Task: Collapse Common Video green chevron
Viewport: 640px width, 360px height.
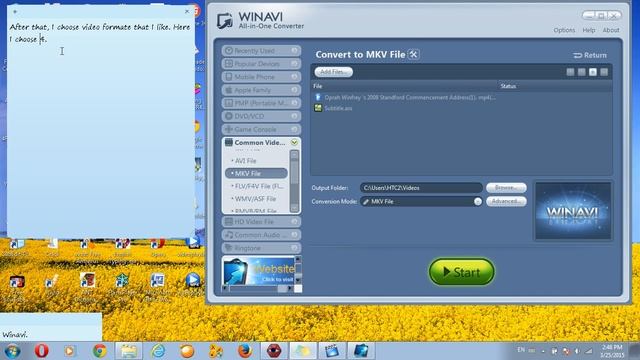Action: click(294, 142)
